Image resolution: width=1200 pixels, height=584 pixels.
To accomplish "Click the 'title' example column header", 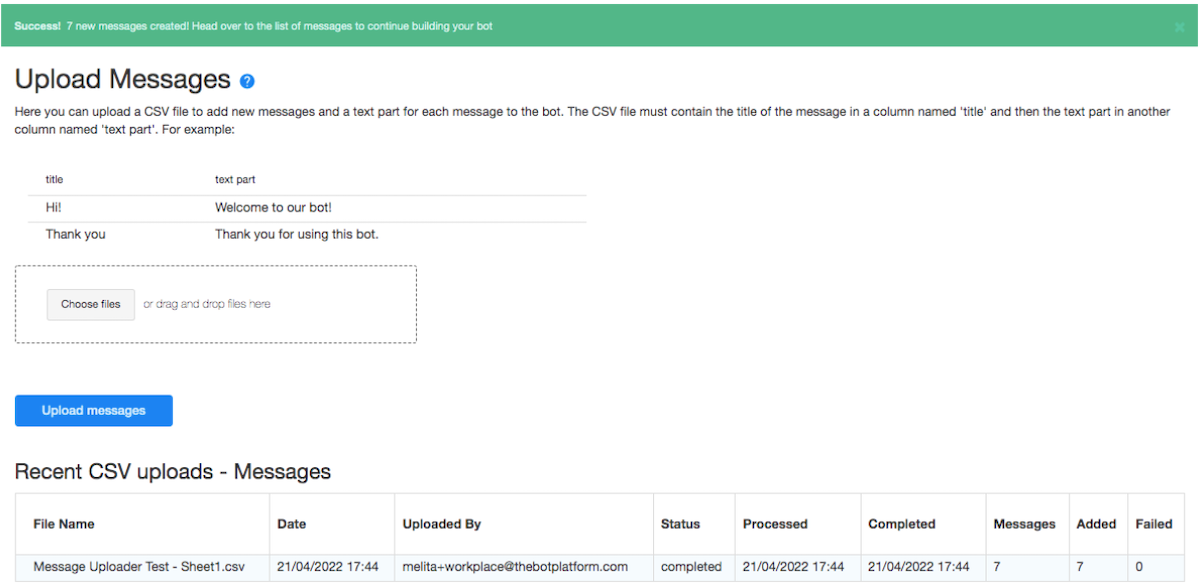I will tap(55, 180).
